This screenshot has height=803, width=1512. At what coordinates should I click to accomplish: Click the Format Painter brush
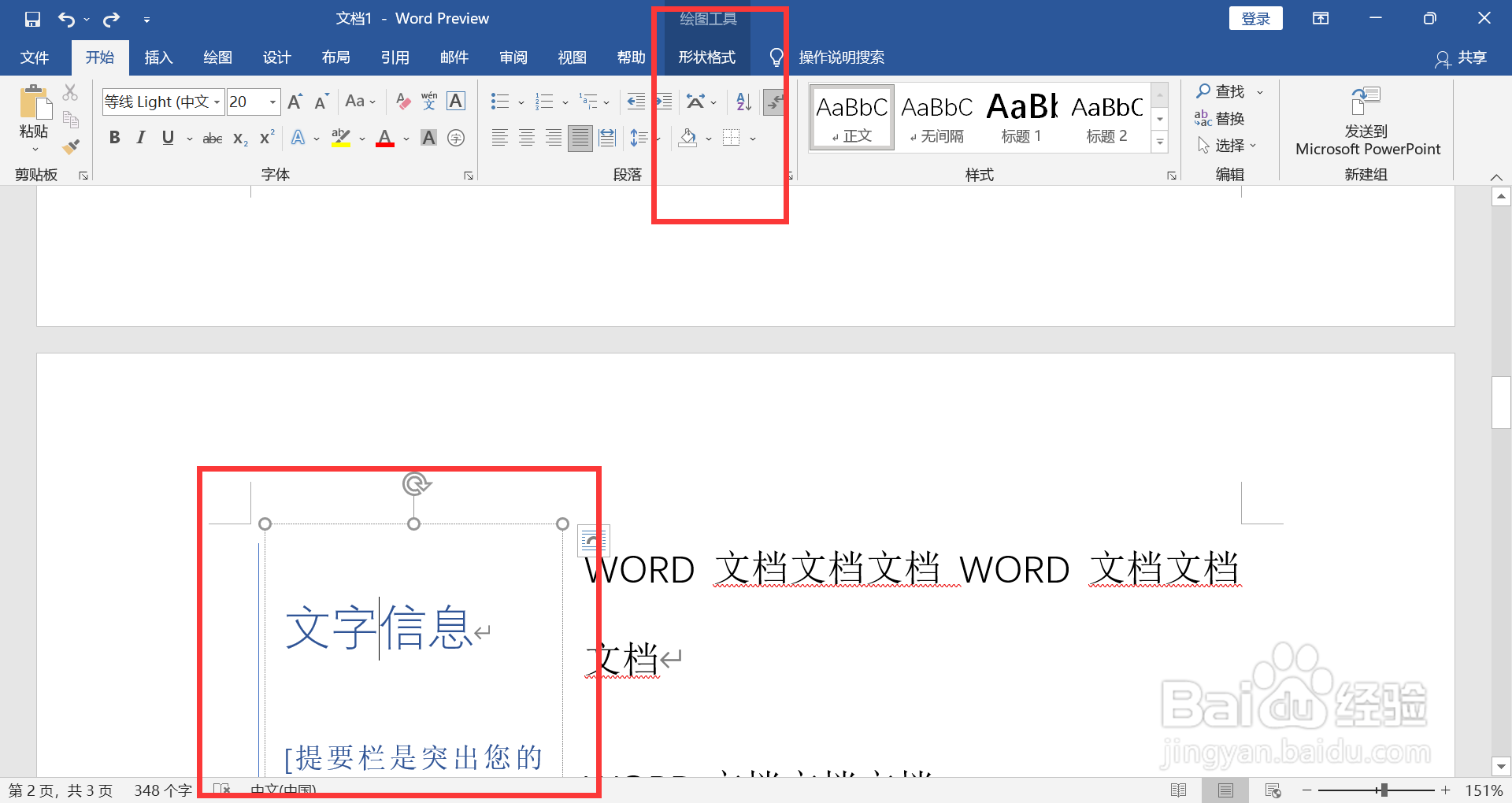(71, 146)
